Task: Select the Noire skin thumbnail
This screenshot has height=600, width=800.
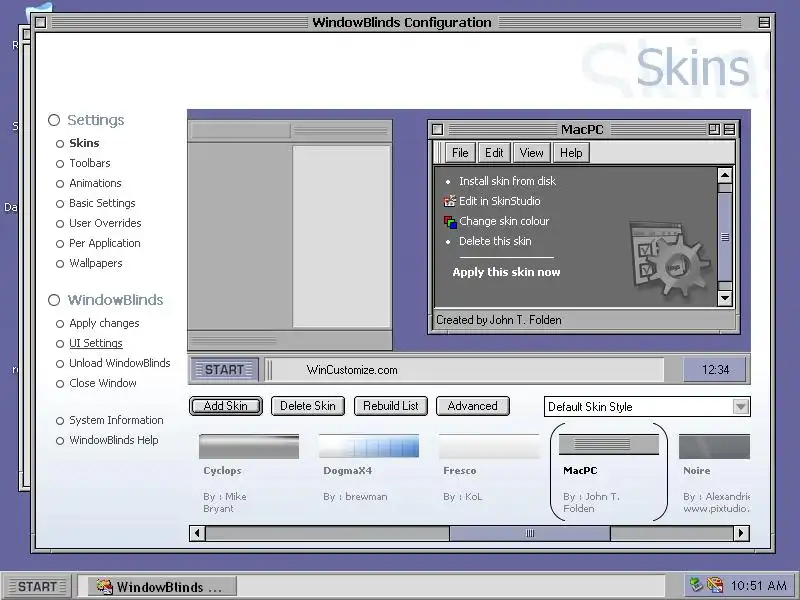Action: point(714,446)
